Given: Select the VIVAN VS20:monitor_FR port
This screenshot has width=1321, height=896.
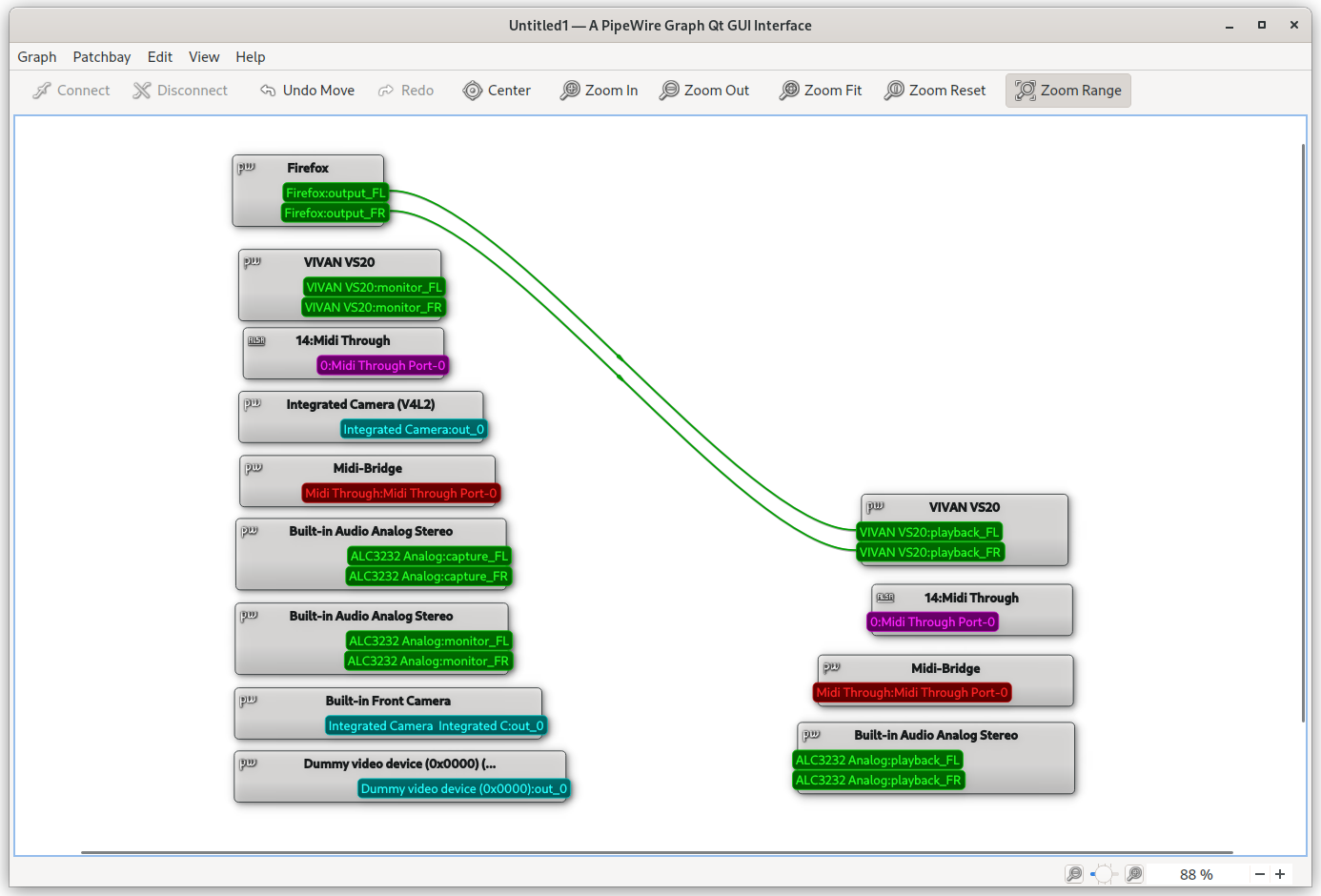Looking at the screenshot, I should click(373, 307).
